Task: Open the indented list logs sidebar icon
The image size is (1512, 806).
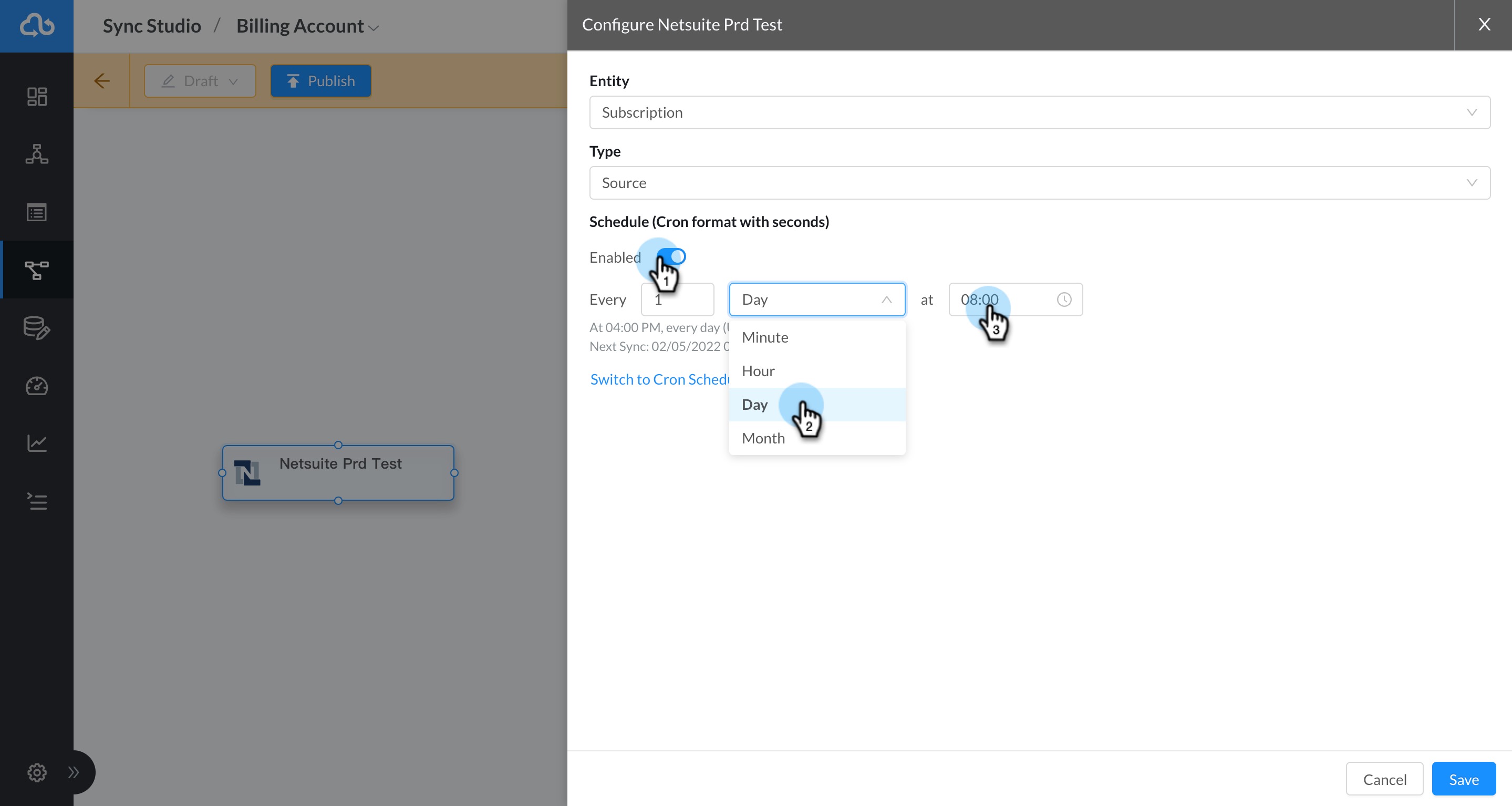Action: click(37, 501)
